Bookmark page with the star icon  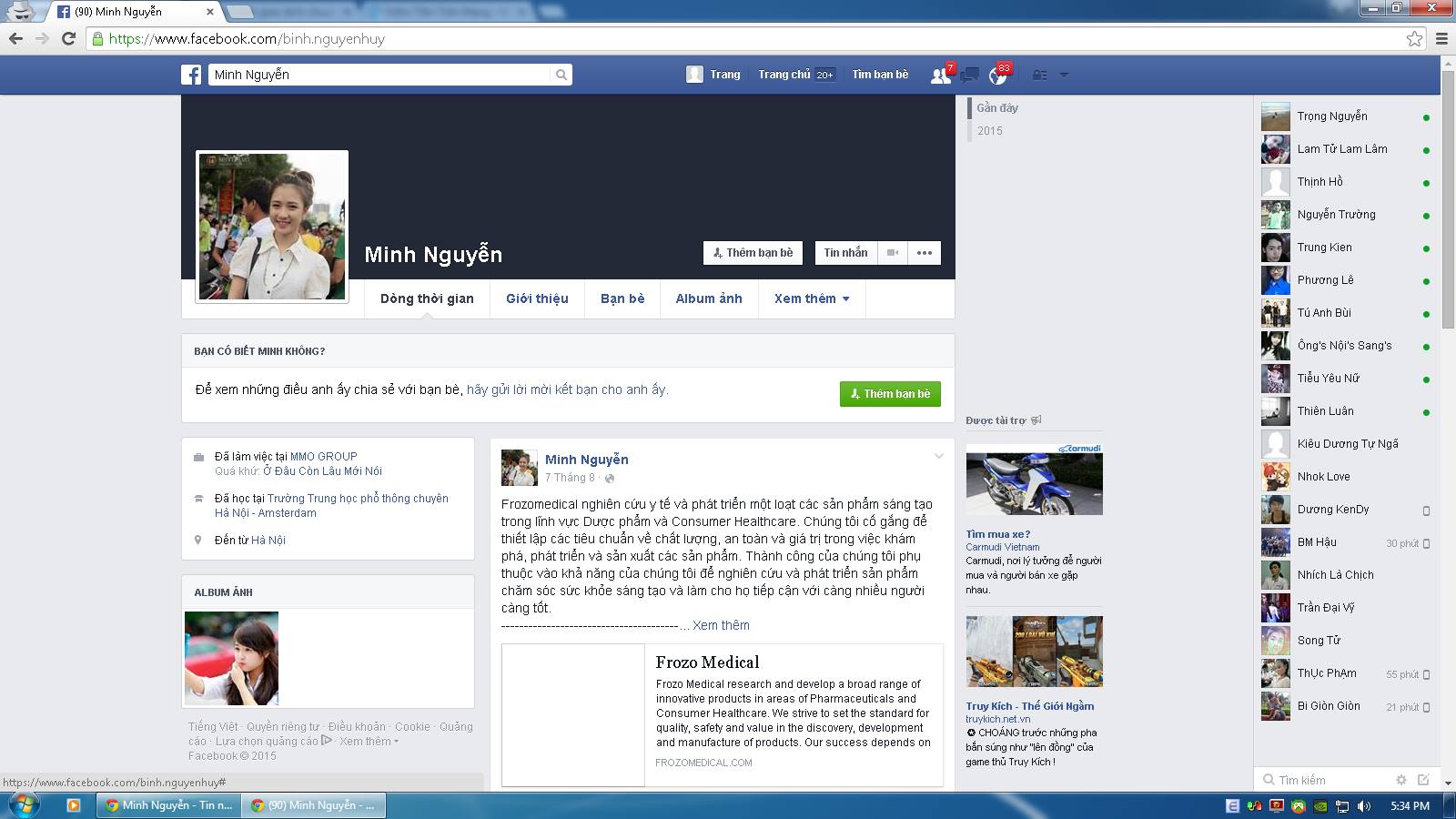pos(1414,38)
